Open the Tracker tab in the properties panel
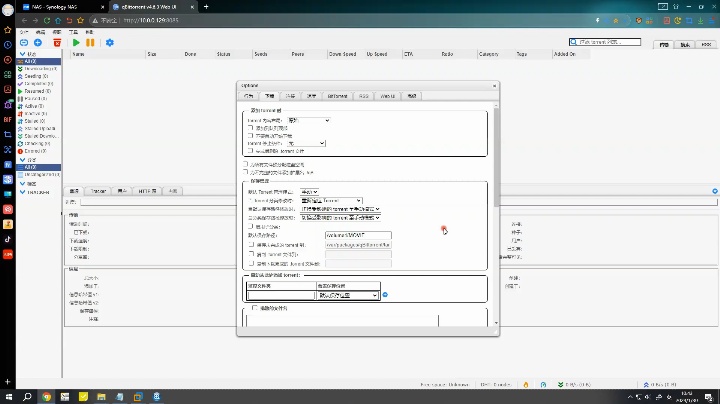 tap(98, 191)
